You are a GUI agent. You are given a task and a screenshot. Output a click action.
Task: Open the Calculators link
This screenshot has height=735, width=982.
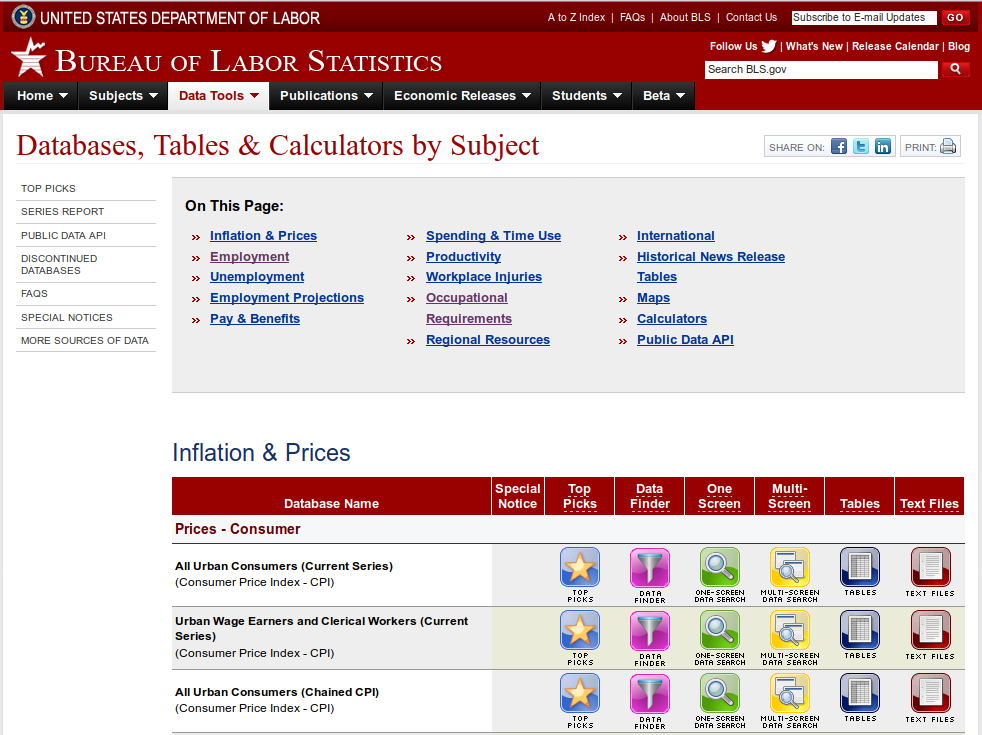pos(671,318)
